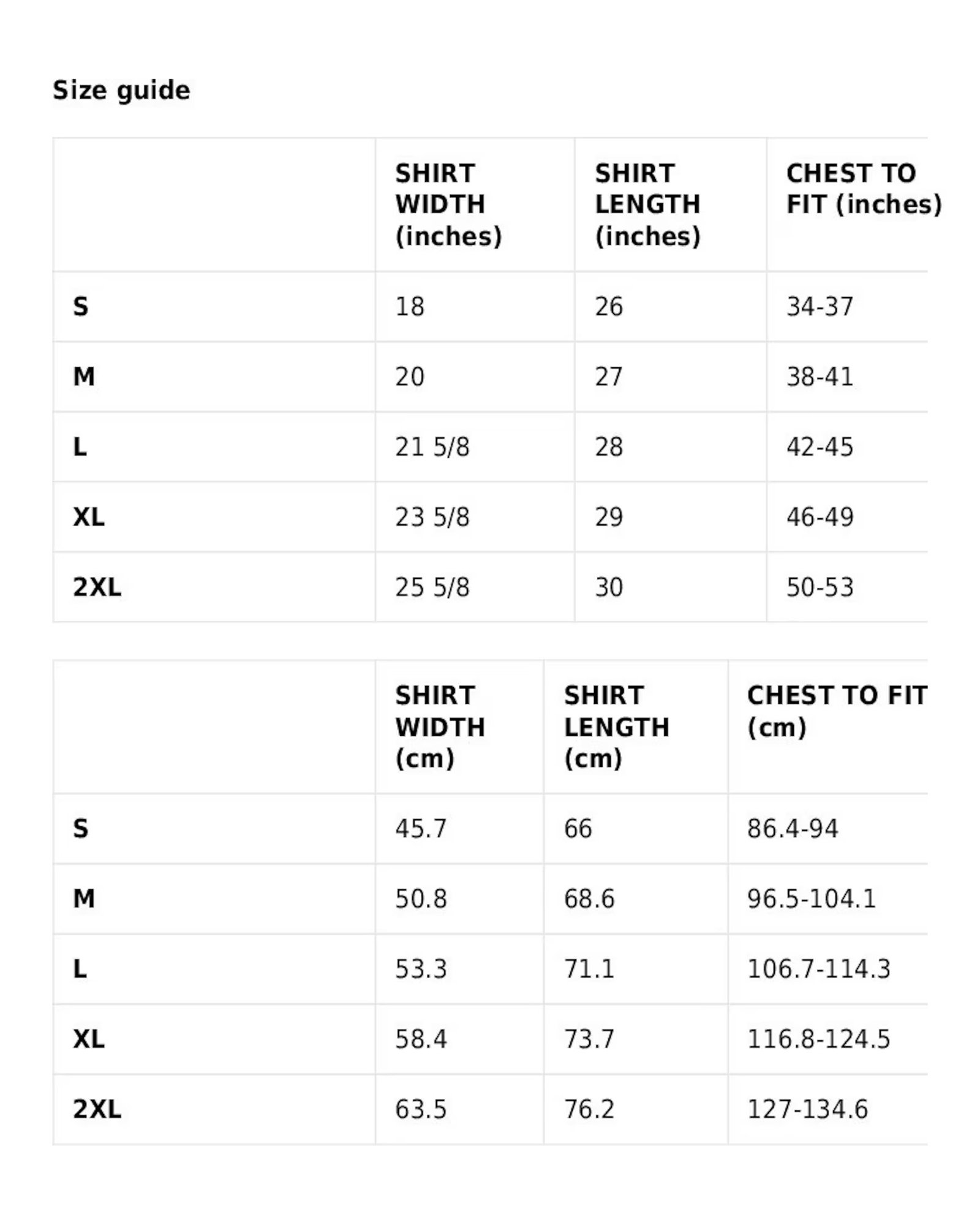This screenshot has height=1225, width=980.
Task: Select the SHIRT WIDTH (cm) column header
Action: pos(440,727)
